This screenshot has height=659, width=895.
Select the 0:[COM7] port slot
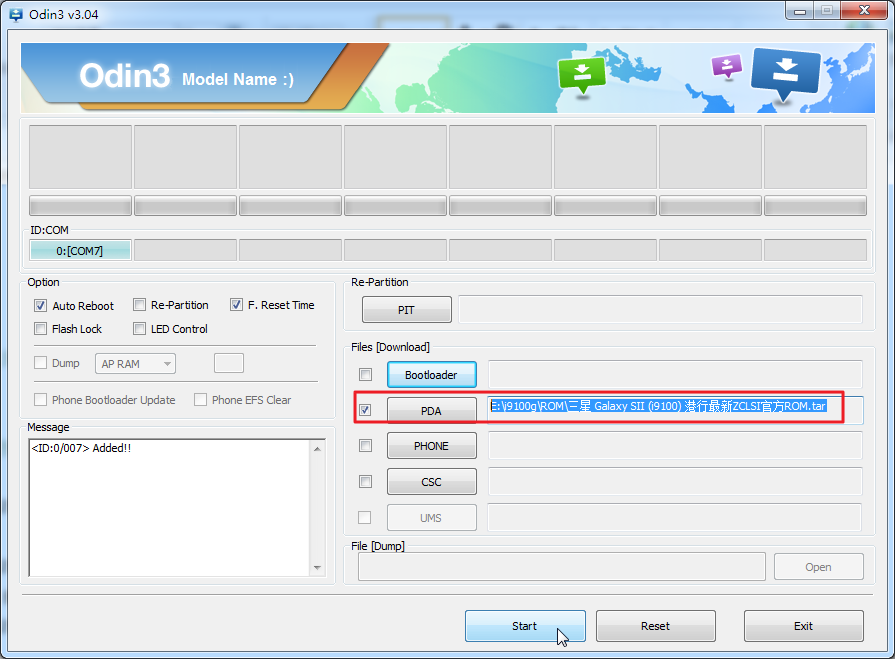click(x=80, y=250)
